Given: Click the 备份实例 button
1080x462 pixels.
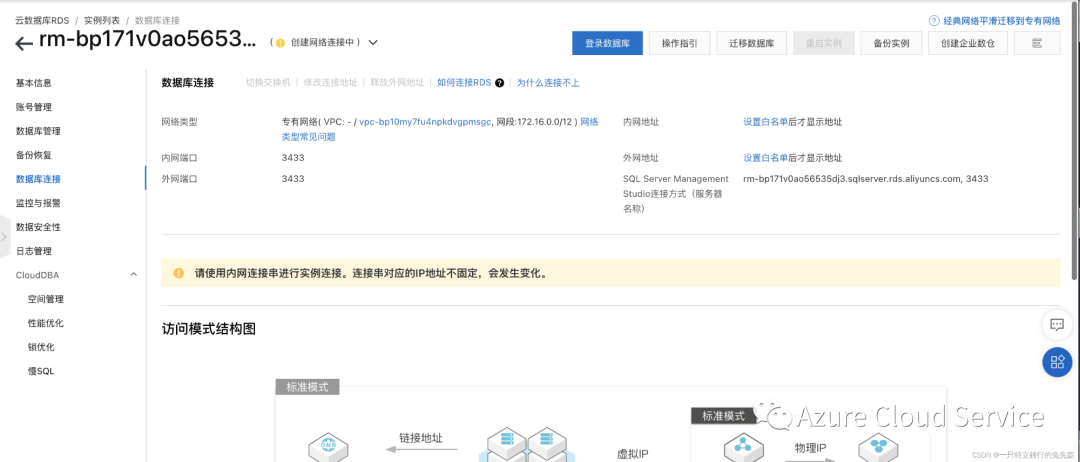Looking at the screenshot, I should click(891, 43).
